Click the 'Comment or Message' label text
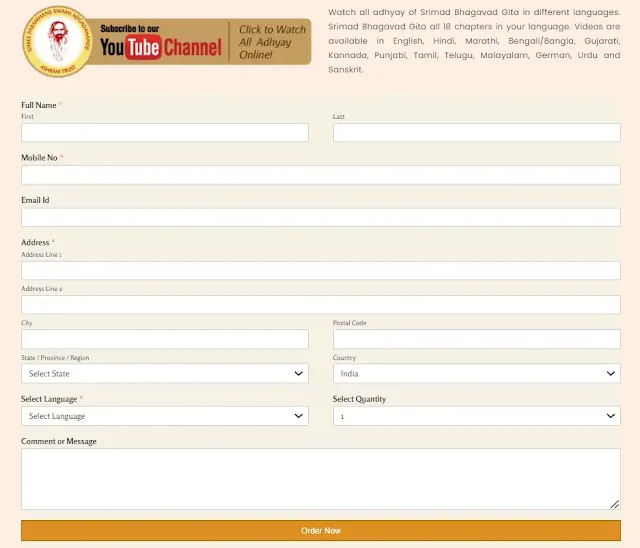The height and width of the screenshot is (548, 640). [x=59, y=442]
